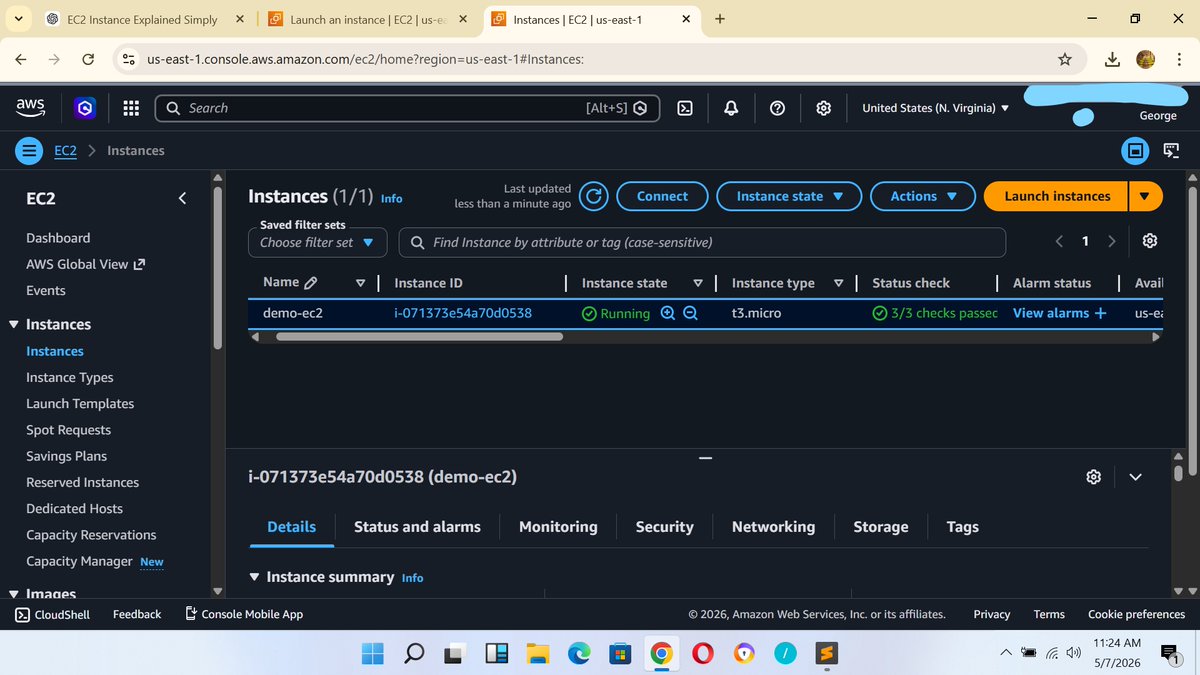Image resolution: width=1200 pixels, height=675 pixels.
Task: Focus the Find Instance filter field
Action: (x=702, y=242)
